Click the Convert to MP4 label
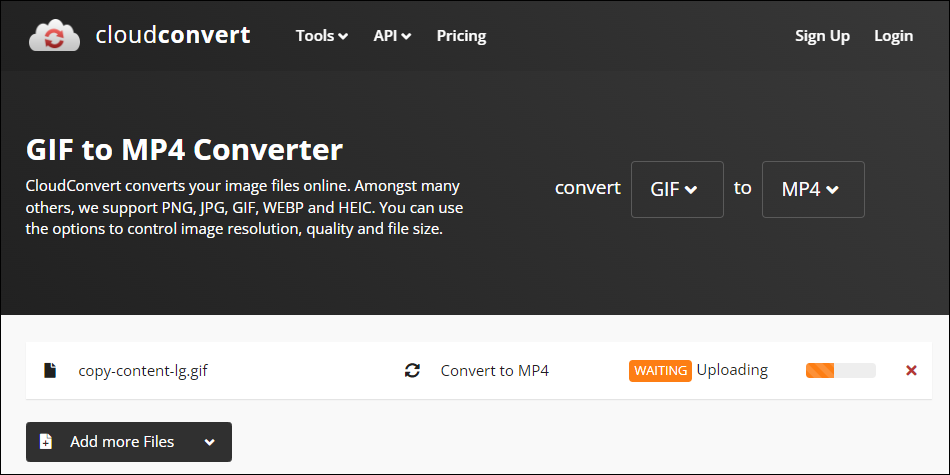This screenshot has height=475, width=950. pos(494,370)
